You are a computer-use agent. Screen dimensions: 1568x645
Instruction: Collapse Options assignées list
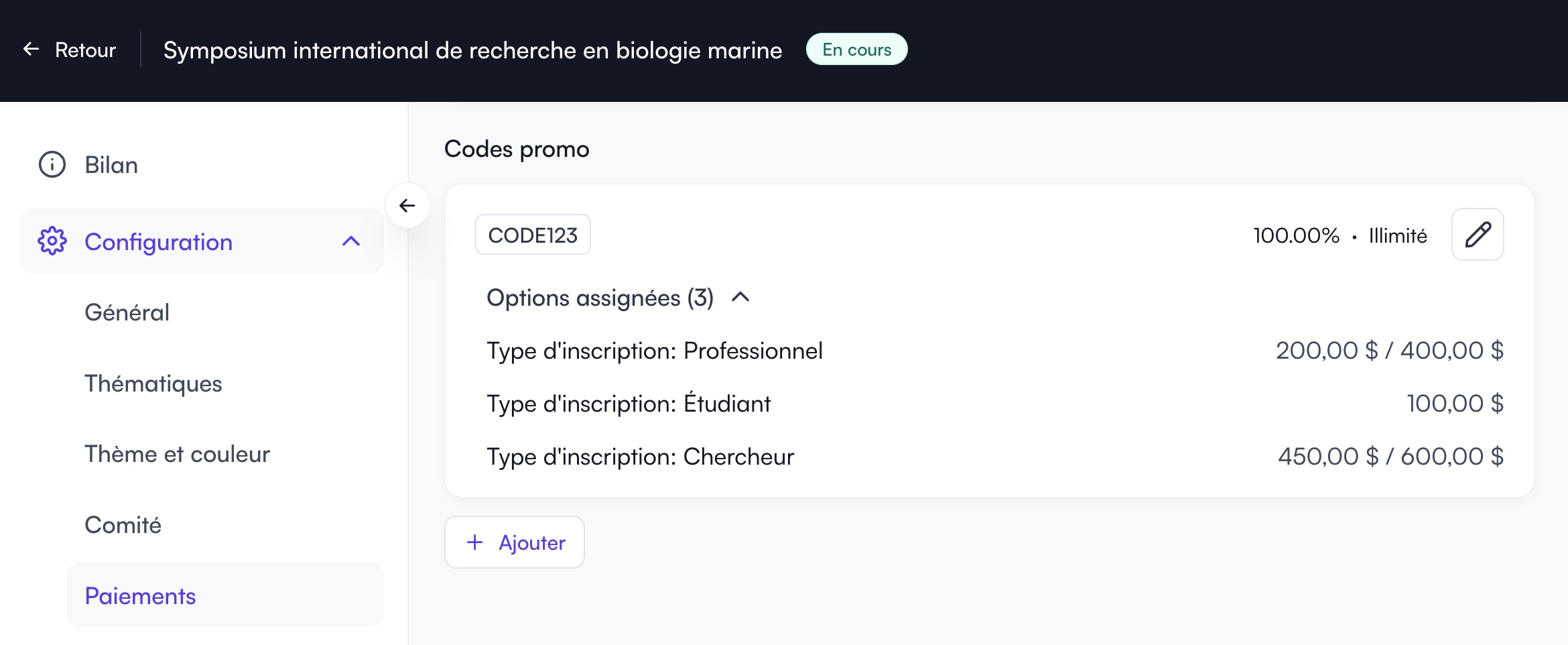tap(741, 297)
